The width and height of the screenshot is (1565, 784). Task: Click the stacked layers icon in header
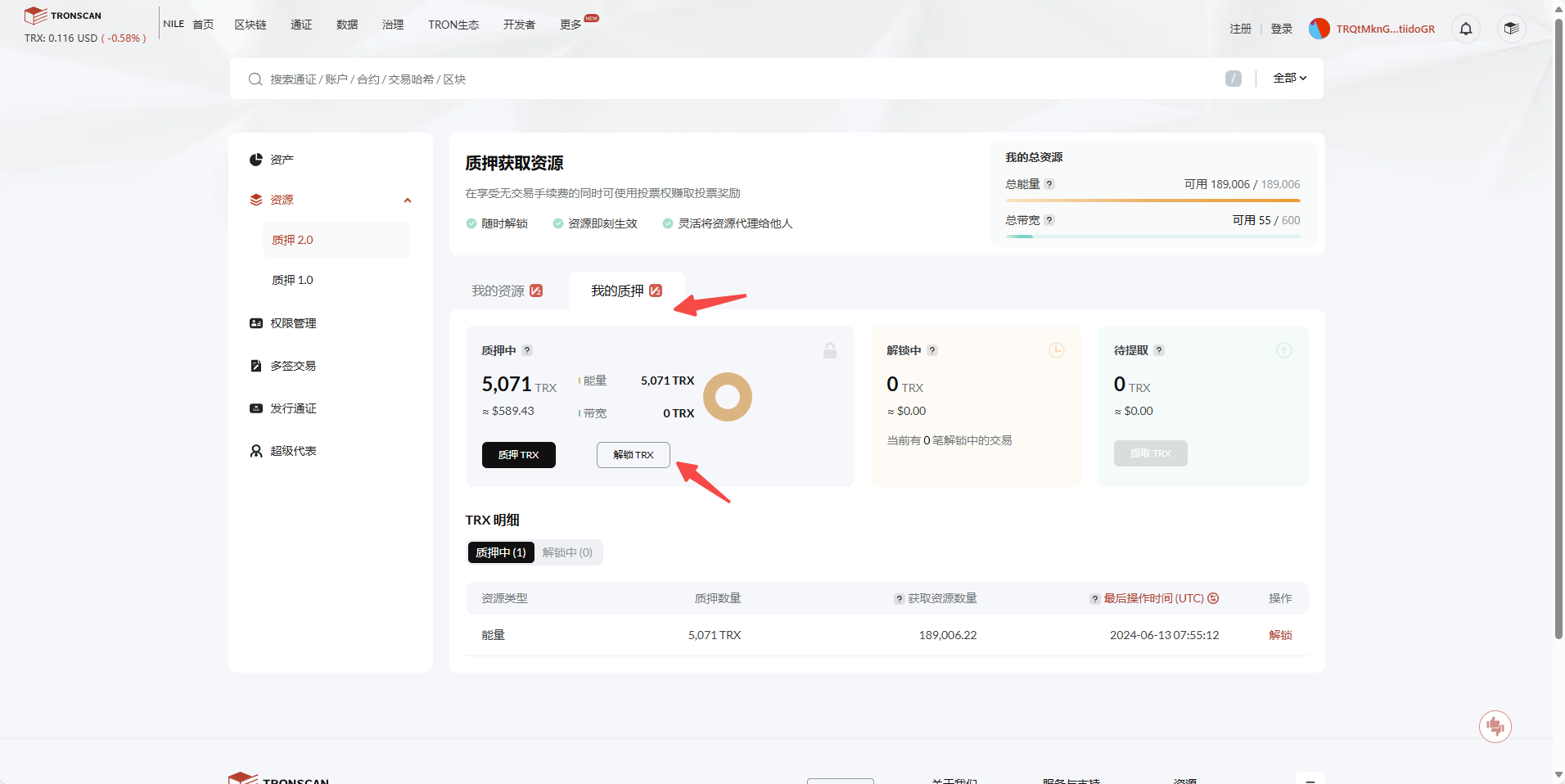(1512, 29)
